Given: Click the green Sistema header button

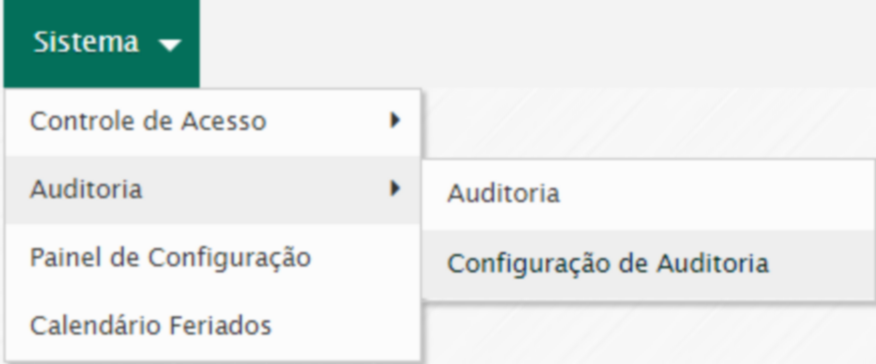Looking at the screenshot, I should [102, 44].
